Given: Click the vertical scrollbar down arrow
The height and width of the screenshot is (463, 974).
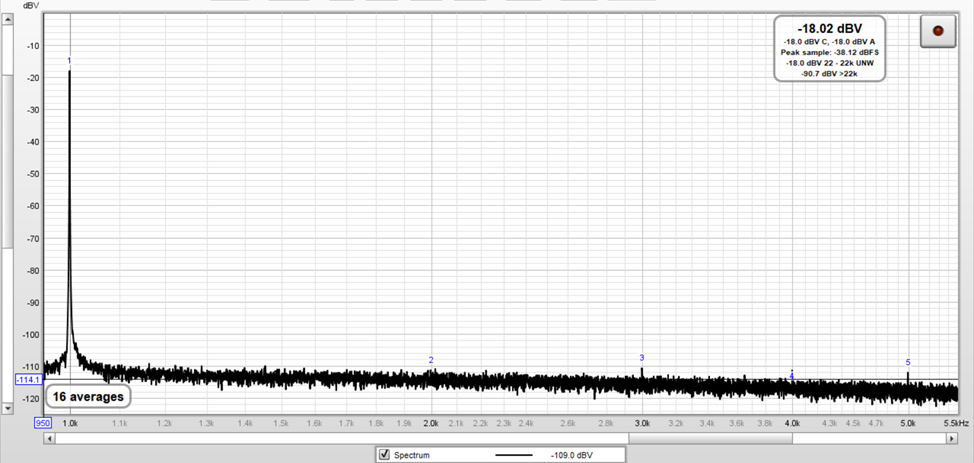Looking at the screenshot, I should (x=7, y=408).
